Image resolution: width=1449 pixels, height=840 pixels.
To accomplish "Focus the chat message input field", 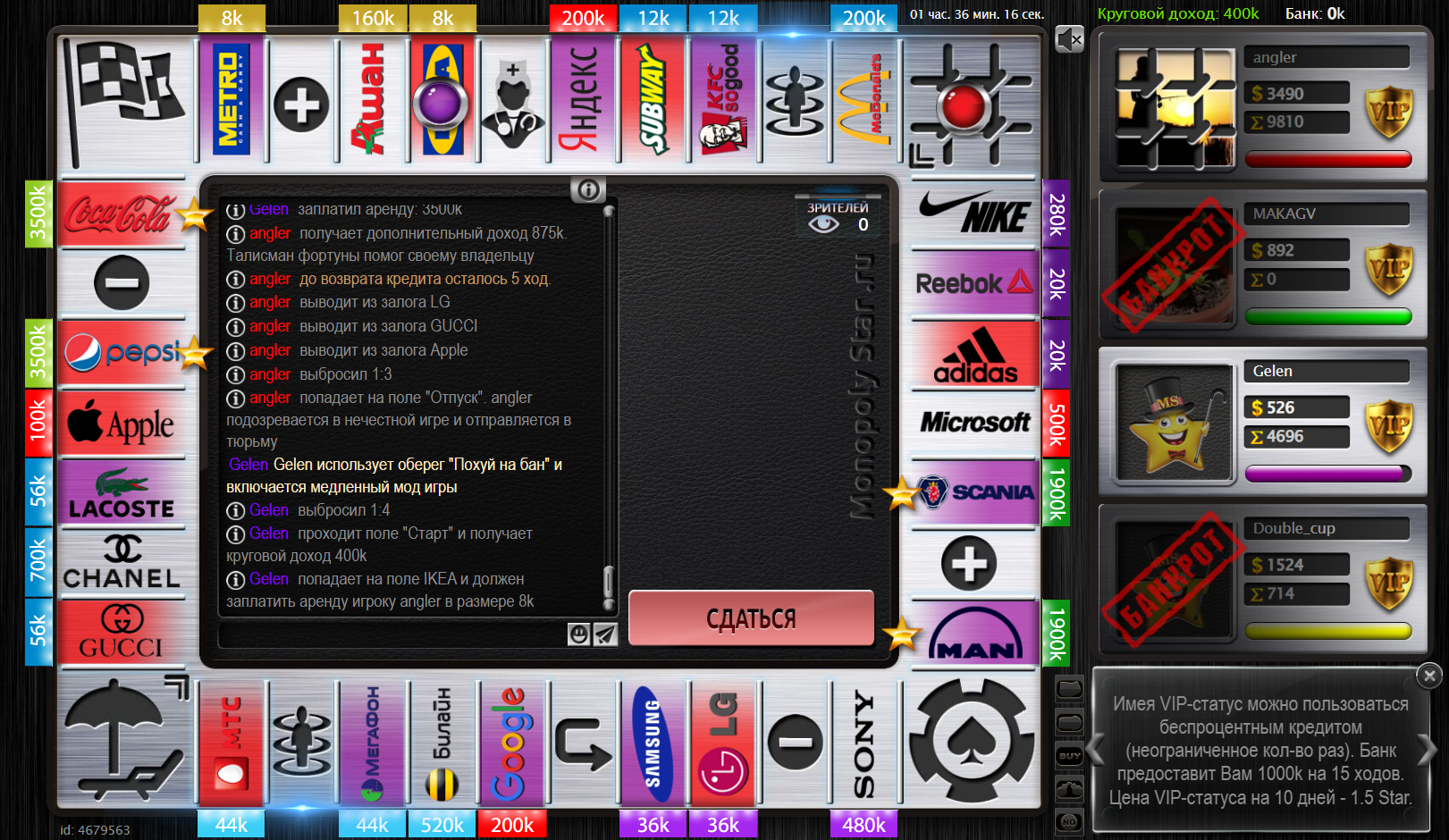I will click(392, 634).
